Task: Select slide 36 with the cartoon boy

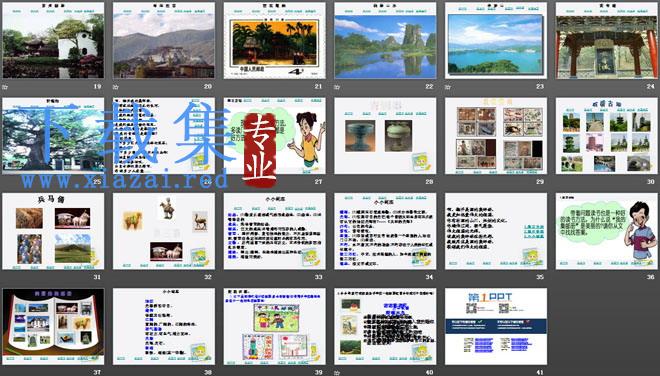Action: 607,231
